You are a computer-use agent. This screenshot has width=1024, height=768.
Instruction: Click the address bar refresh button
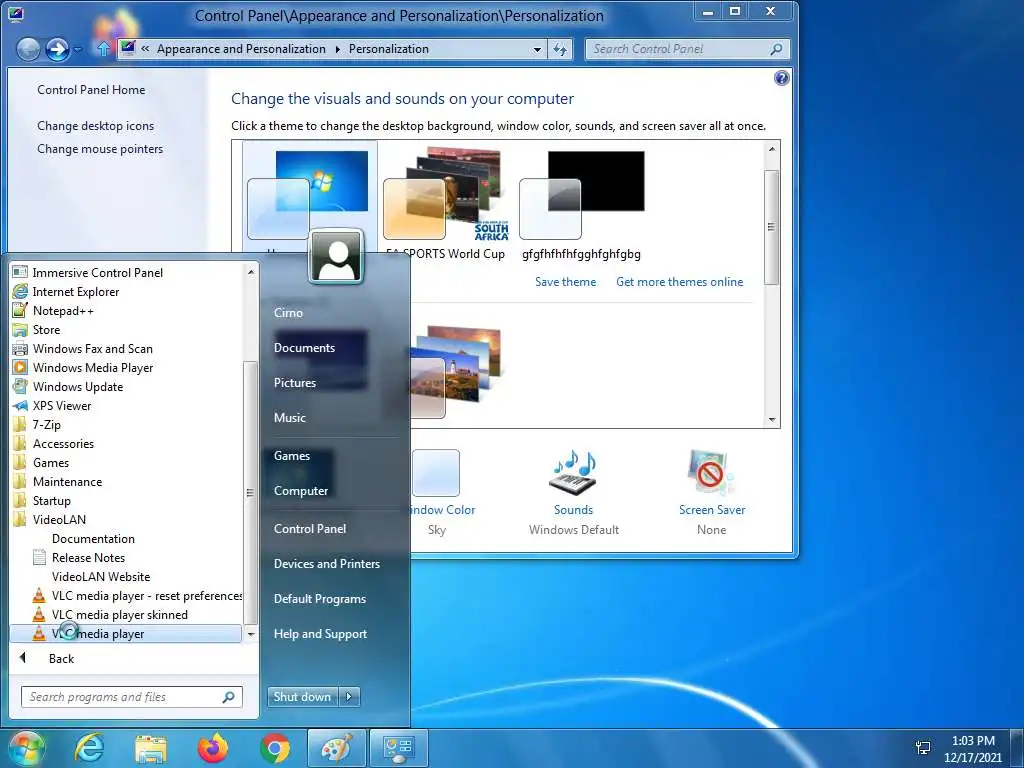(x=560, y=49)
